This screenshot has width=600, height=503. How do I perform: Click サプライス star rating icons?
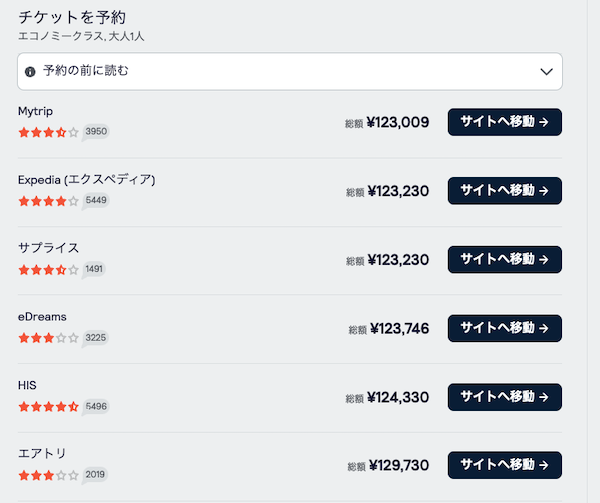click(x=48, y=269)
